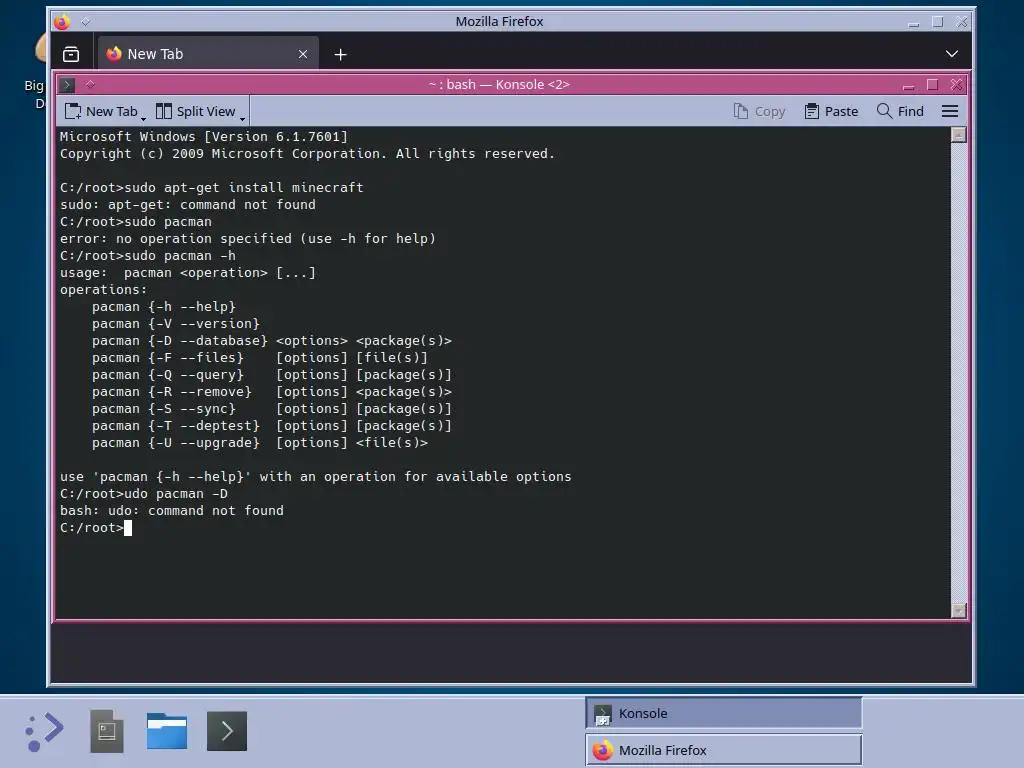Screen dimensions: 1024x768
Task: Click the Firefox logo in the title bar
Action: point(61,22)
